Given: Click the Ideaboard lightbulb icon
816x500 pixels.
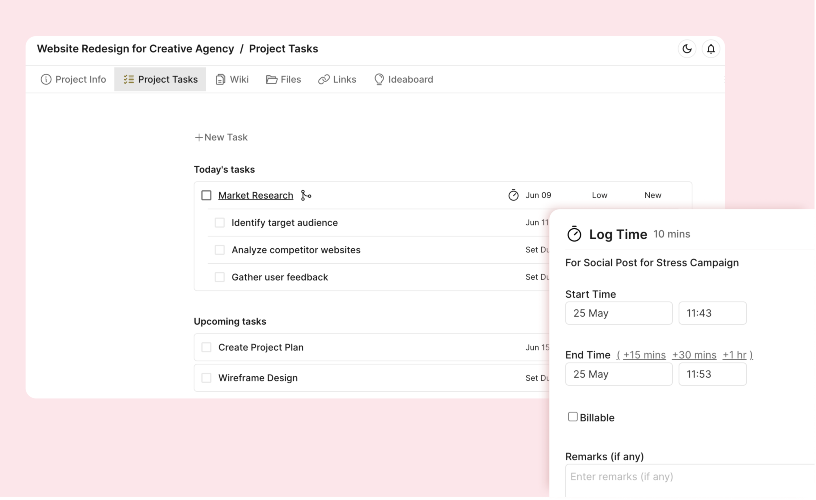Looking at the screenshot, I should coord(379,80).
